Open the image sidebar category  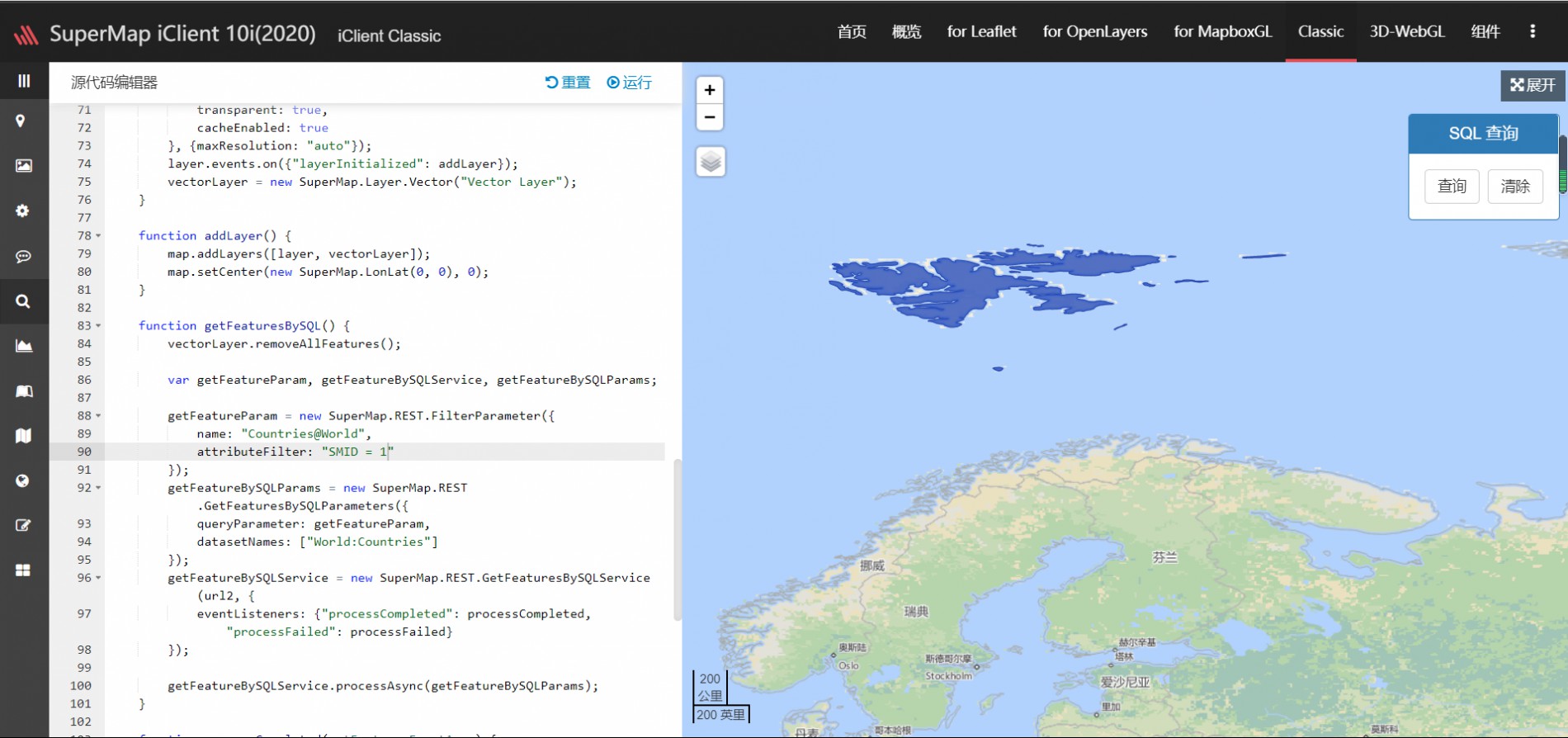[24, 166]
